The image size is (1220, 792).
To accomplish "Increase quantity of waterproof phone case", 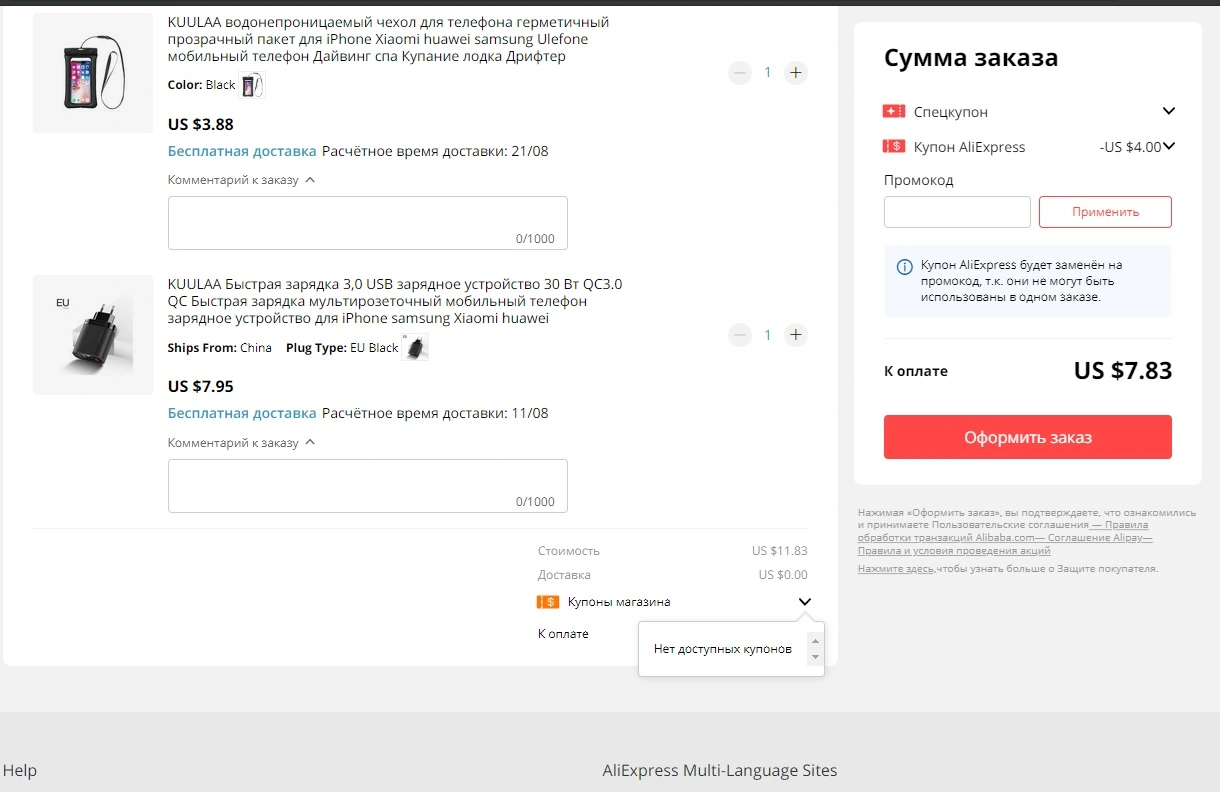I will (795, 72).
